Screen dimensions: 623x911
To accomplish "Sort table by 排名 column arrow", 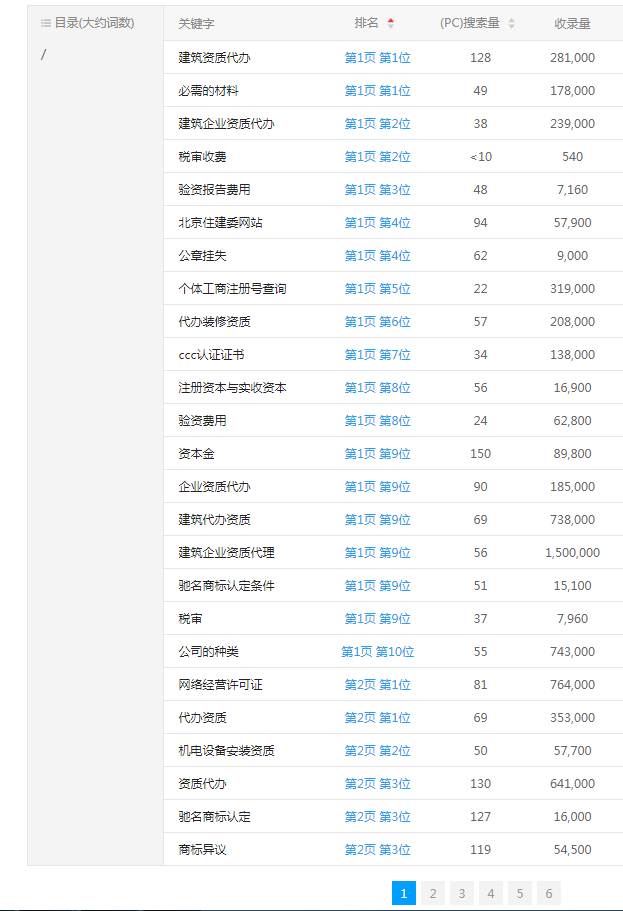I will coord(391,23).
